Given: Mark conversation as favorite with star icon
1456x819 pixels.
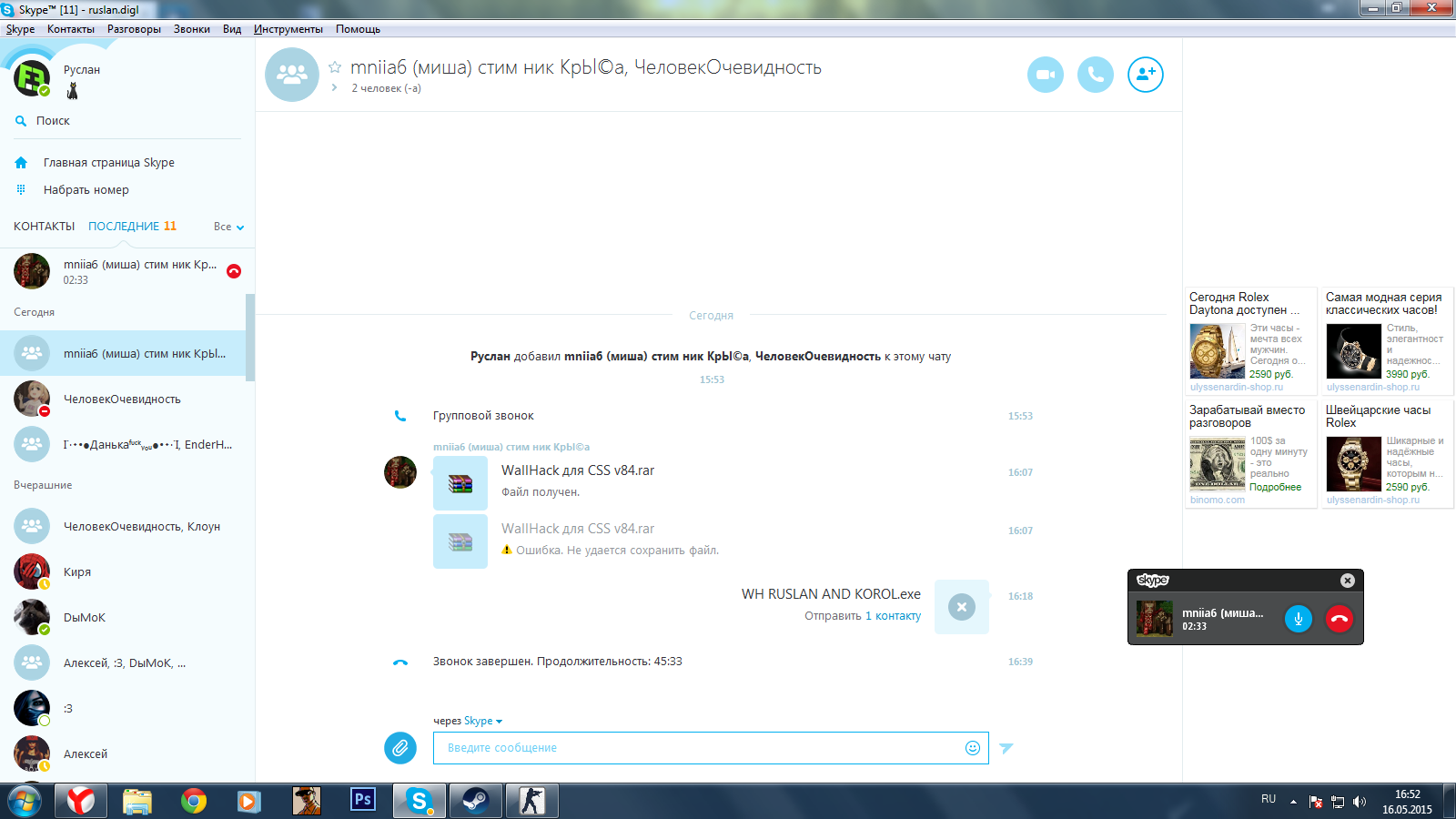Looking at the screenshot, I should tap(335, 67).
